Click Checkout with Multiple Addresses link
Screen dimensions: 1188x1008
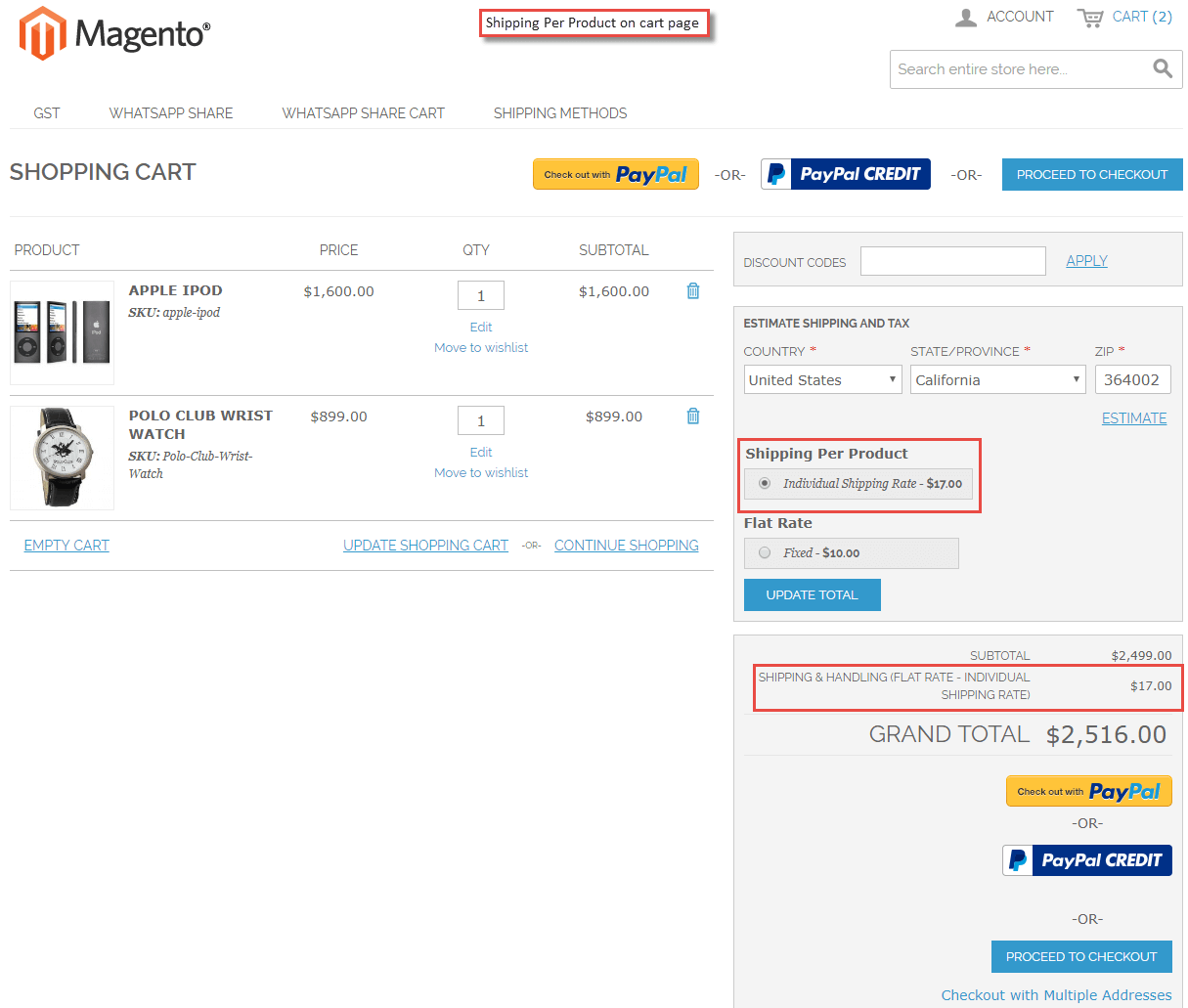tap(1056, 995)
